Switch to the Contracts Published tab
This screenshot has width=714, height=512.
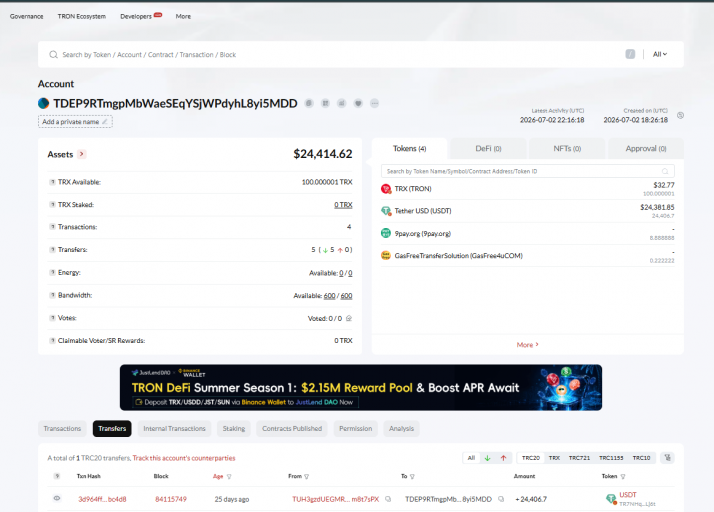[292, 429]
